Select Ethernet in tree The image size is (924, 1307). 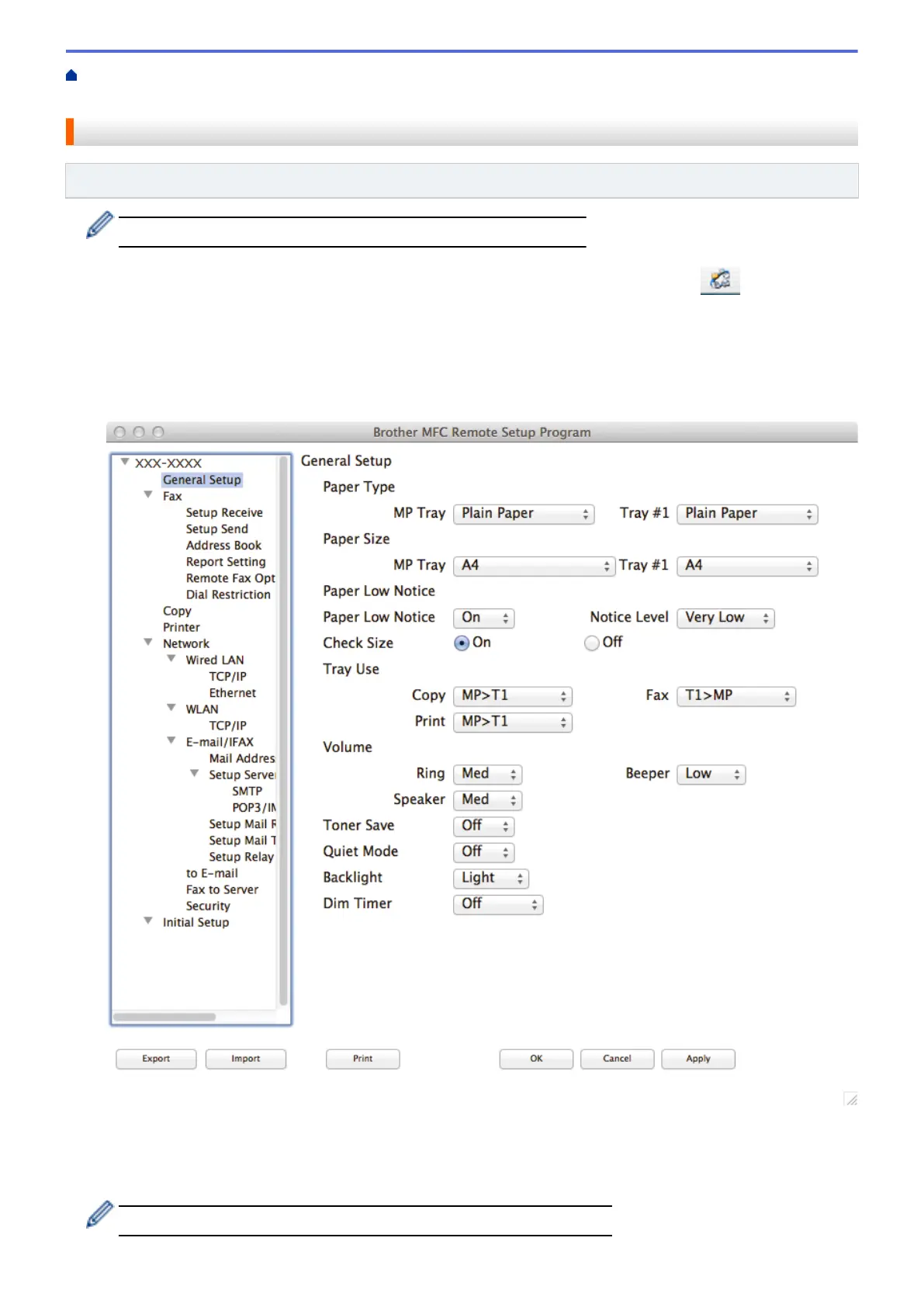pyautogui.click(x=232, y=692)
